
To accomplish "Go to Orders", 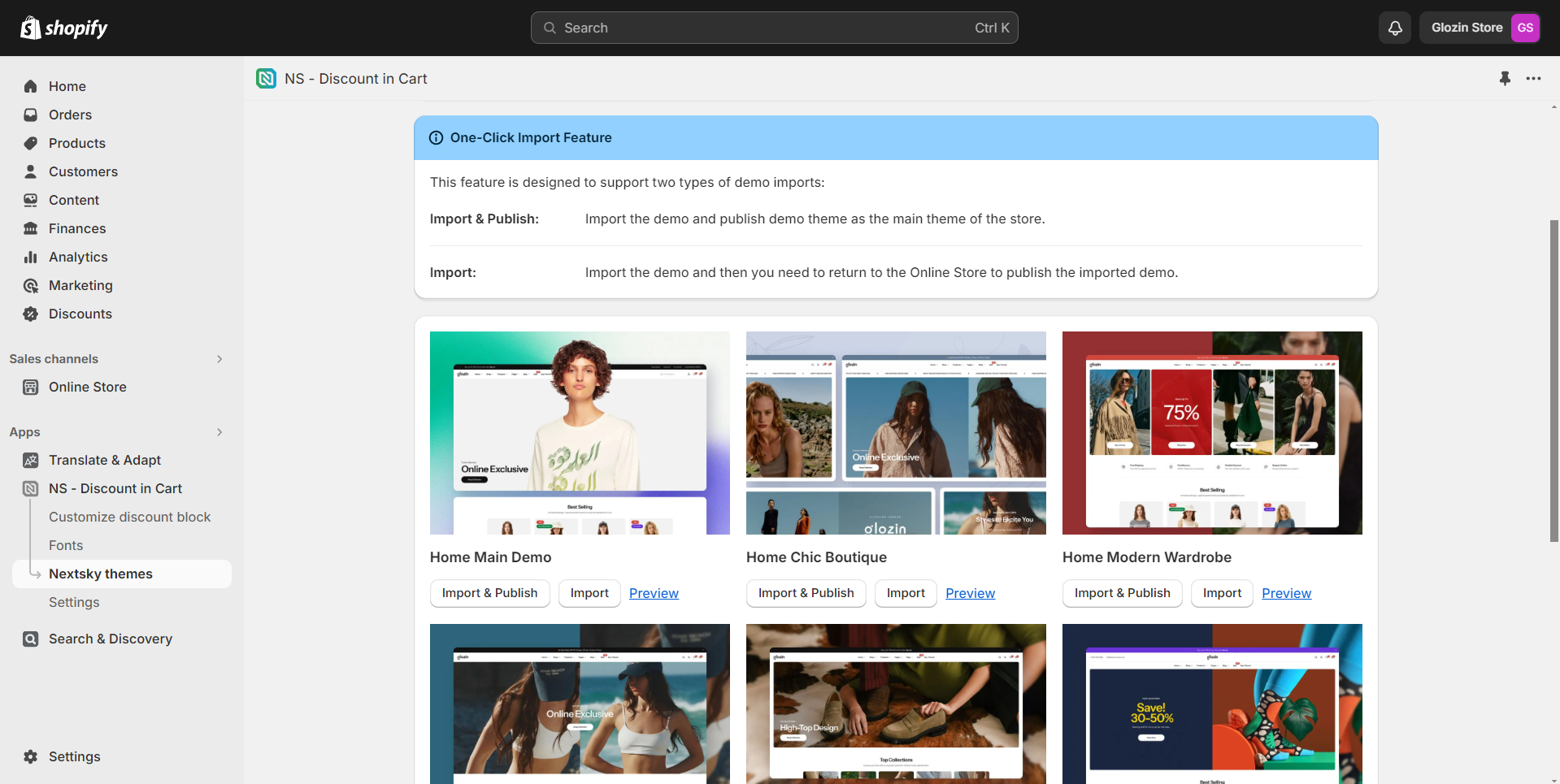I will coord(122,115).
